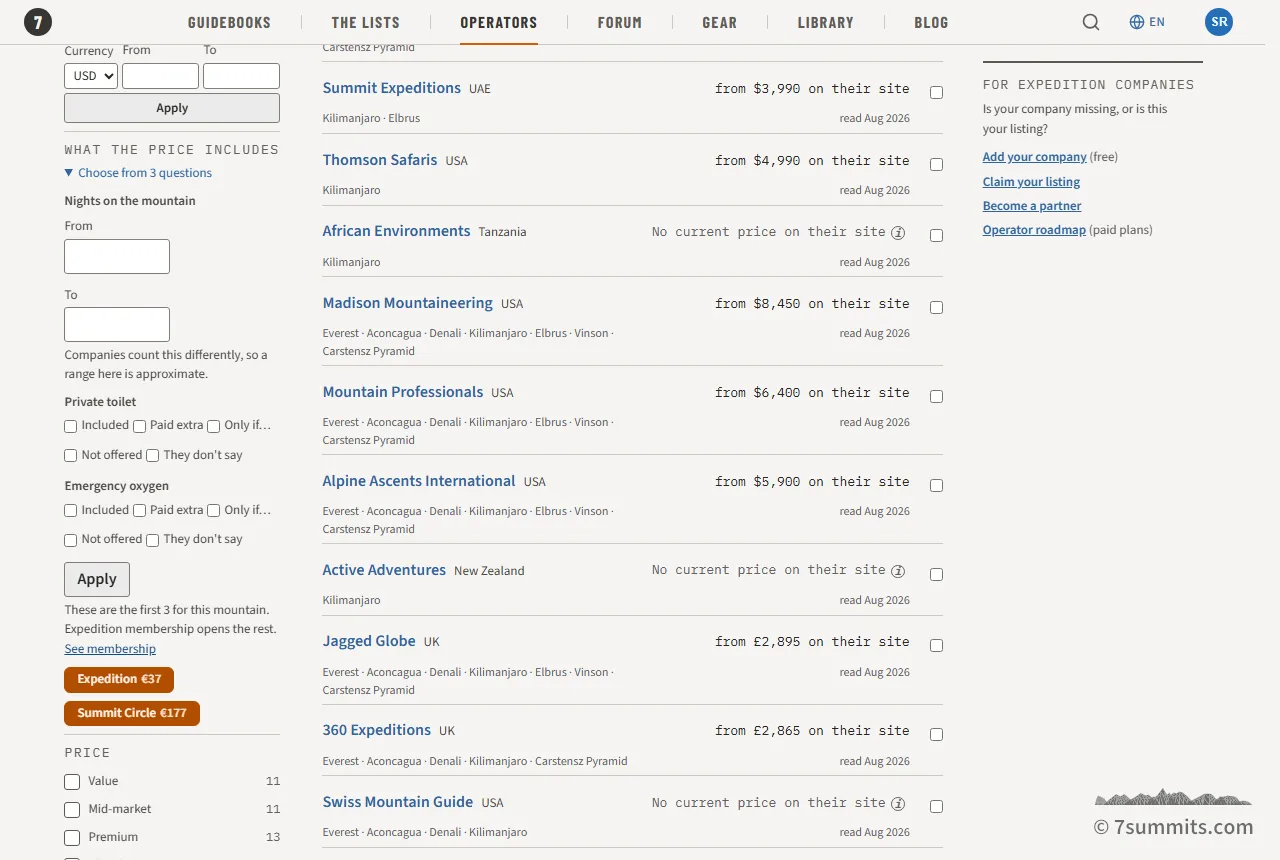The width and height of the screenshot is (1280, 860).
Task: Switch to the Forum section
Action: click(620, 22)
